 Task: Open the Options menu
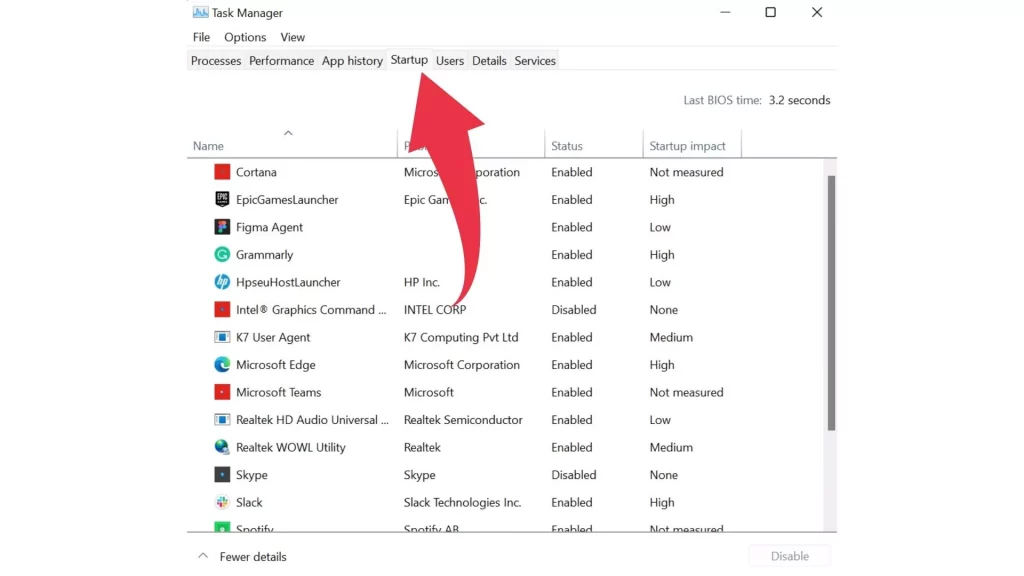pyautogui.click(x=245, y=37)
